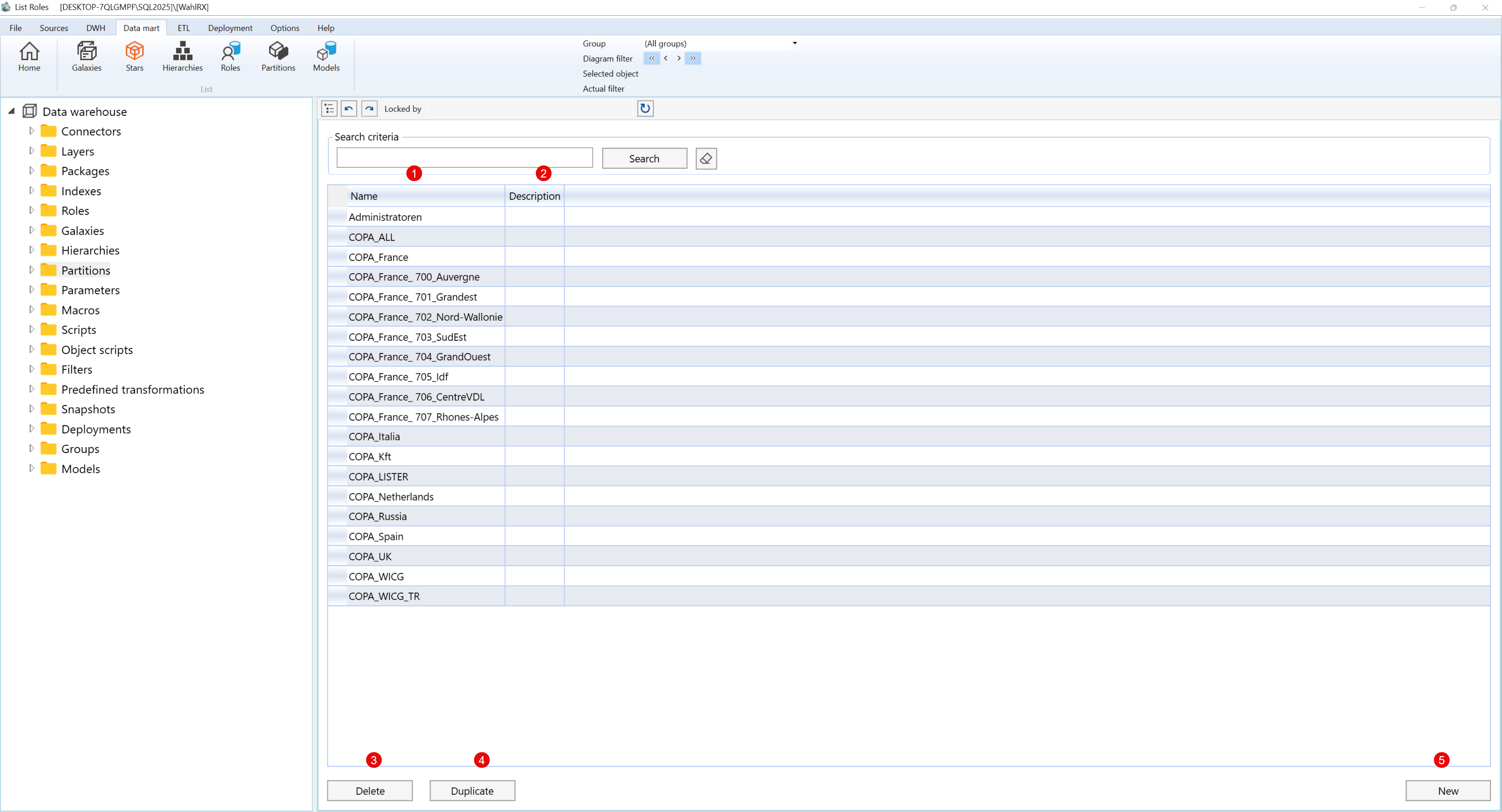
Task: Collapse the Data warehouse tree node
Action: [x=11, y=111]
